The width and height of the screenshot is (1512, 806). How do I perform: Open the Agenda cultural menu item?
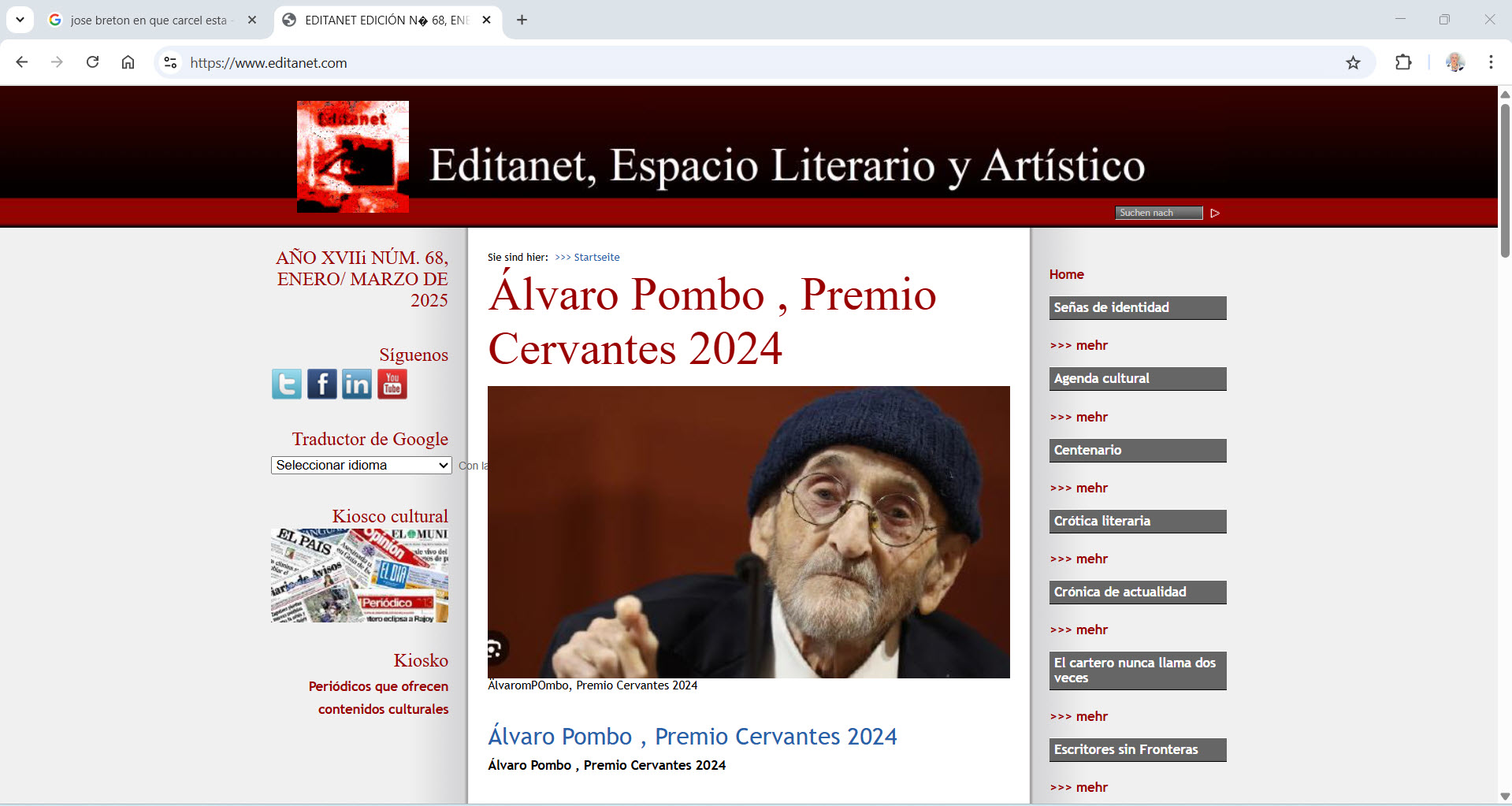point(1138,379)
